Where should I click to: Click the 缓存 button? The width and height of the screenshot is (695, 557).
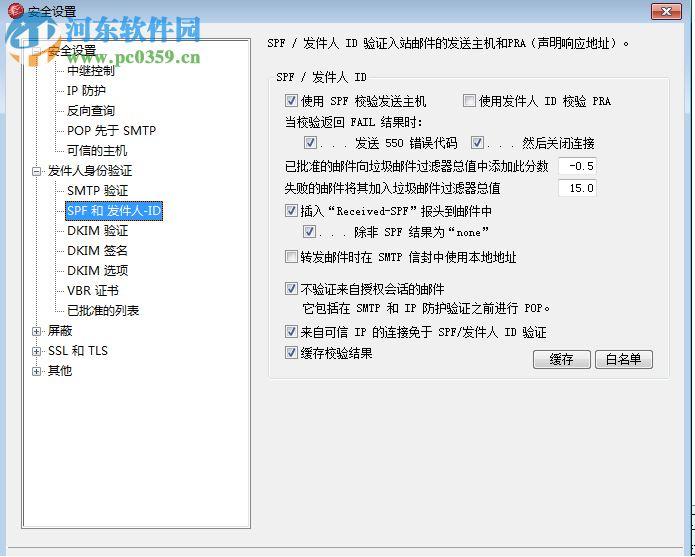point(561,359)
